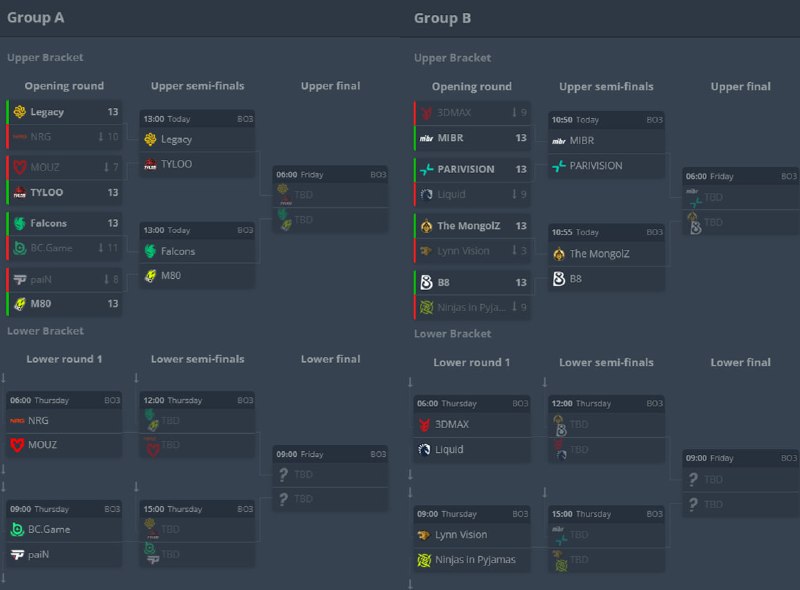Click the 3DMAX logo in Group B Lower round 1
Viewport: 800px width, 590px height.
(x=424, y=425)
